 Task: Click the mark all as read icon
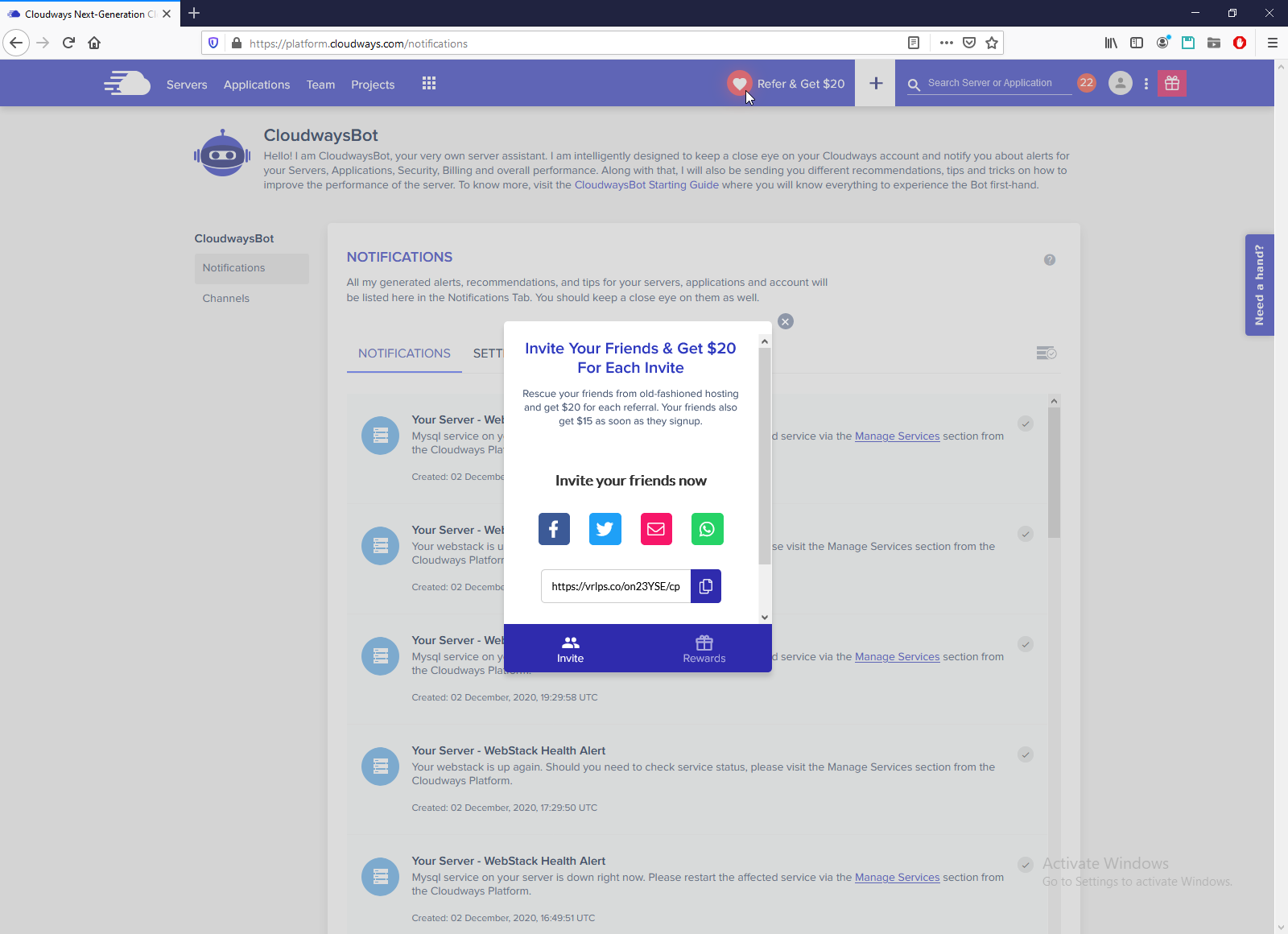click(x=1046, y=353)
